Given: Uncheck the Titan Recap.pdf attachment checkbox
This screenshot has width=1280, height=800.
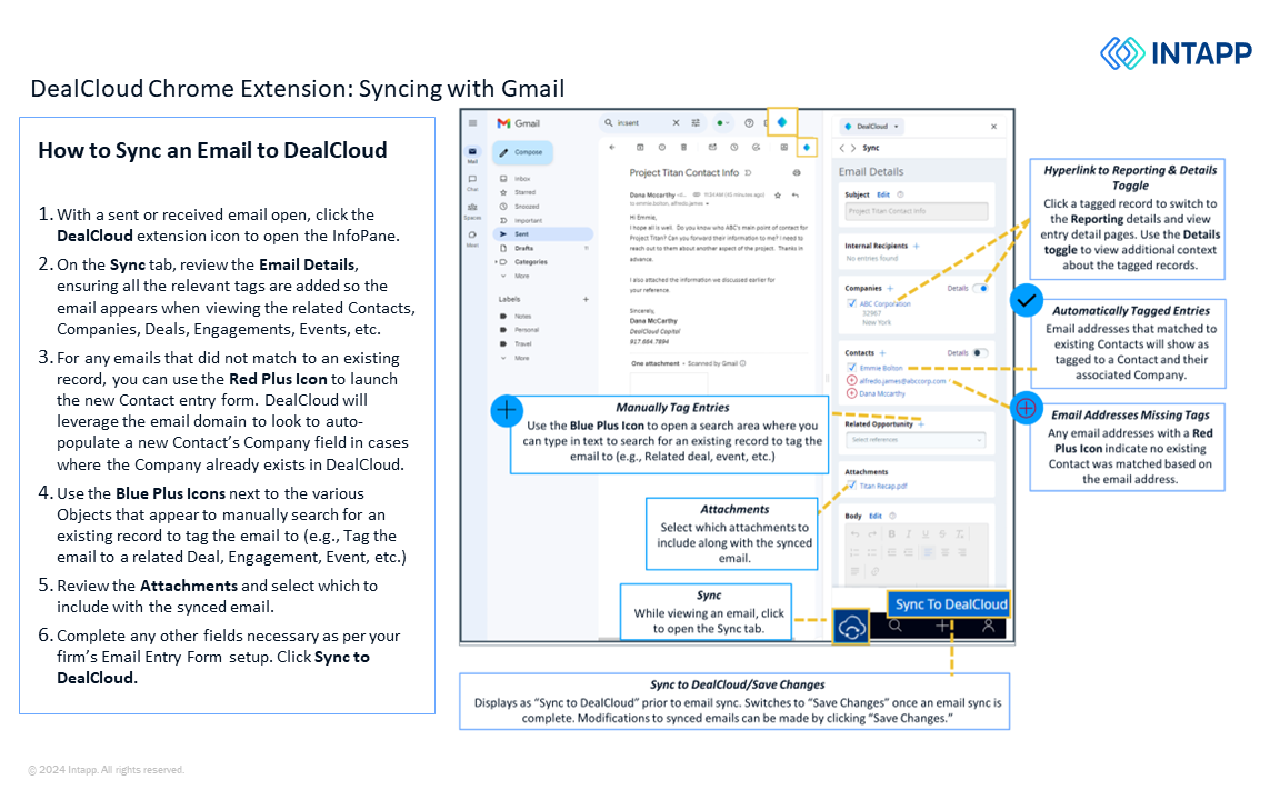Looking at the screenshot, I should [852, 485].
